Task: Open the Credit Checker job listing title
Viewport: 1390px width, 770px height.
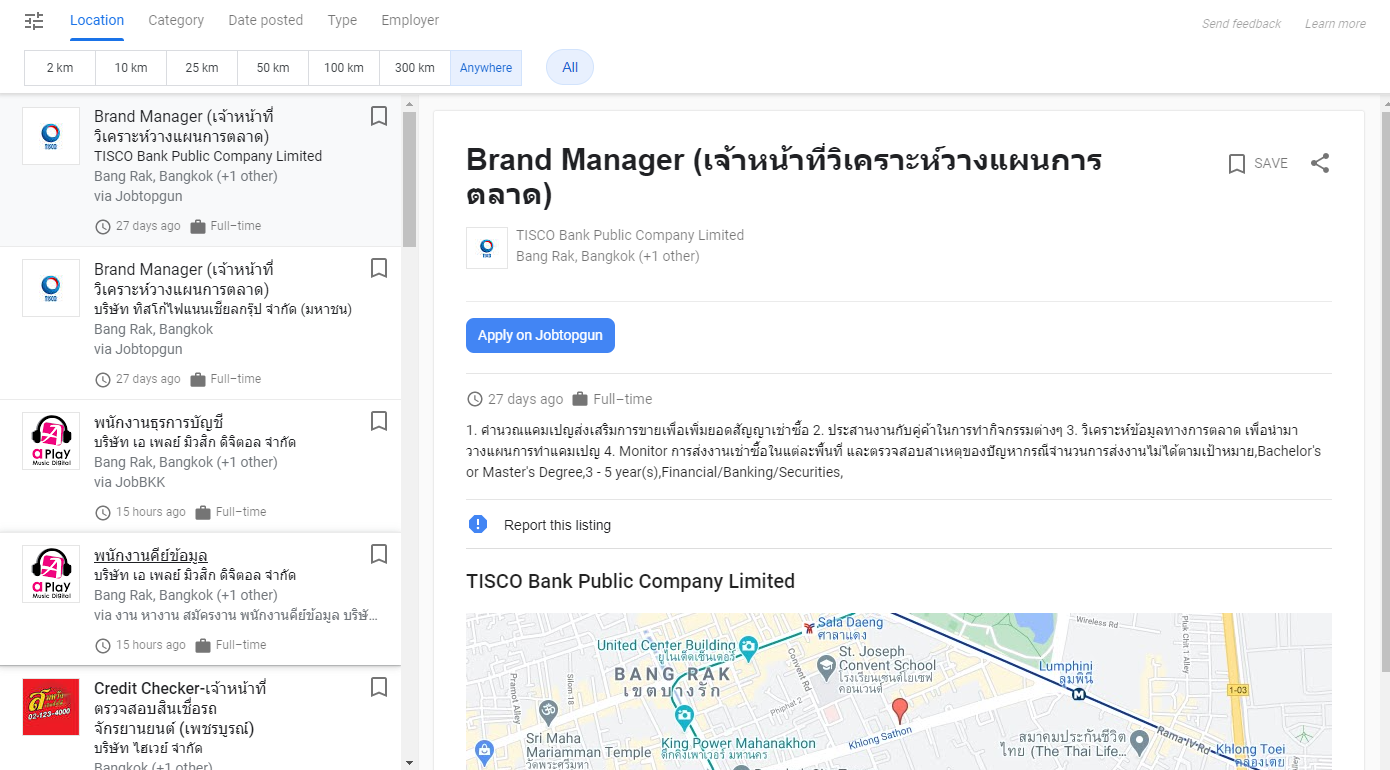Action: (180, 708)
